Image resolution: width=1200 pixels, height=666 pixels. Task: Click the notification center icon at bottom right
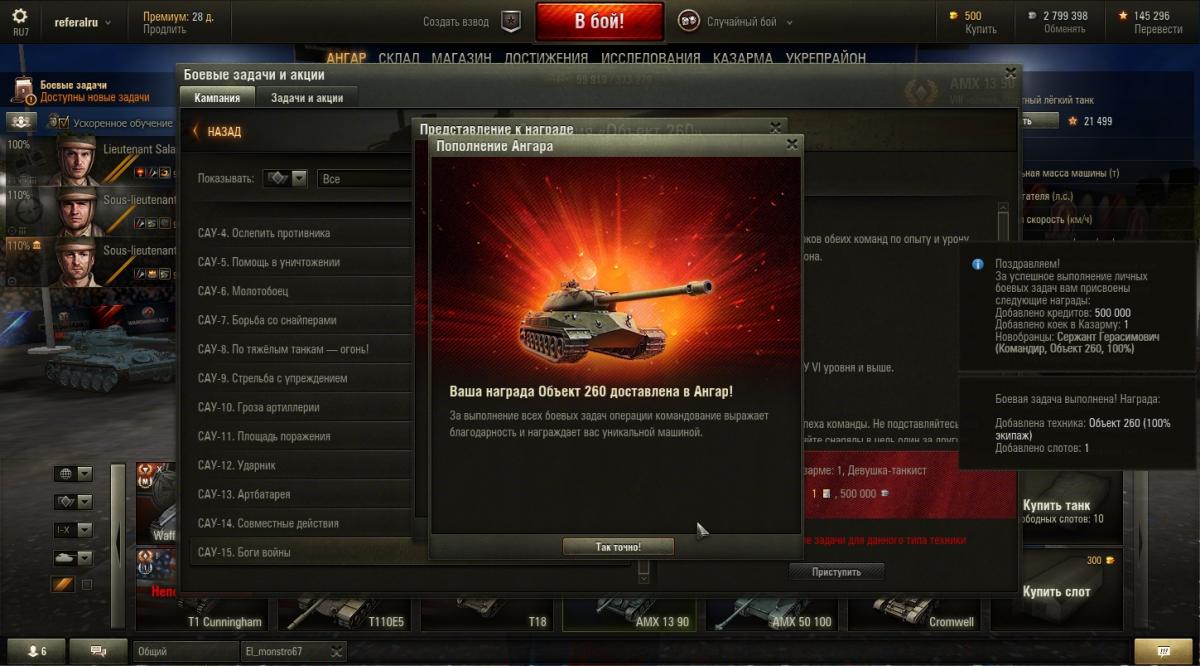[1163, 651]
